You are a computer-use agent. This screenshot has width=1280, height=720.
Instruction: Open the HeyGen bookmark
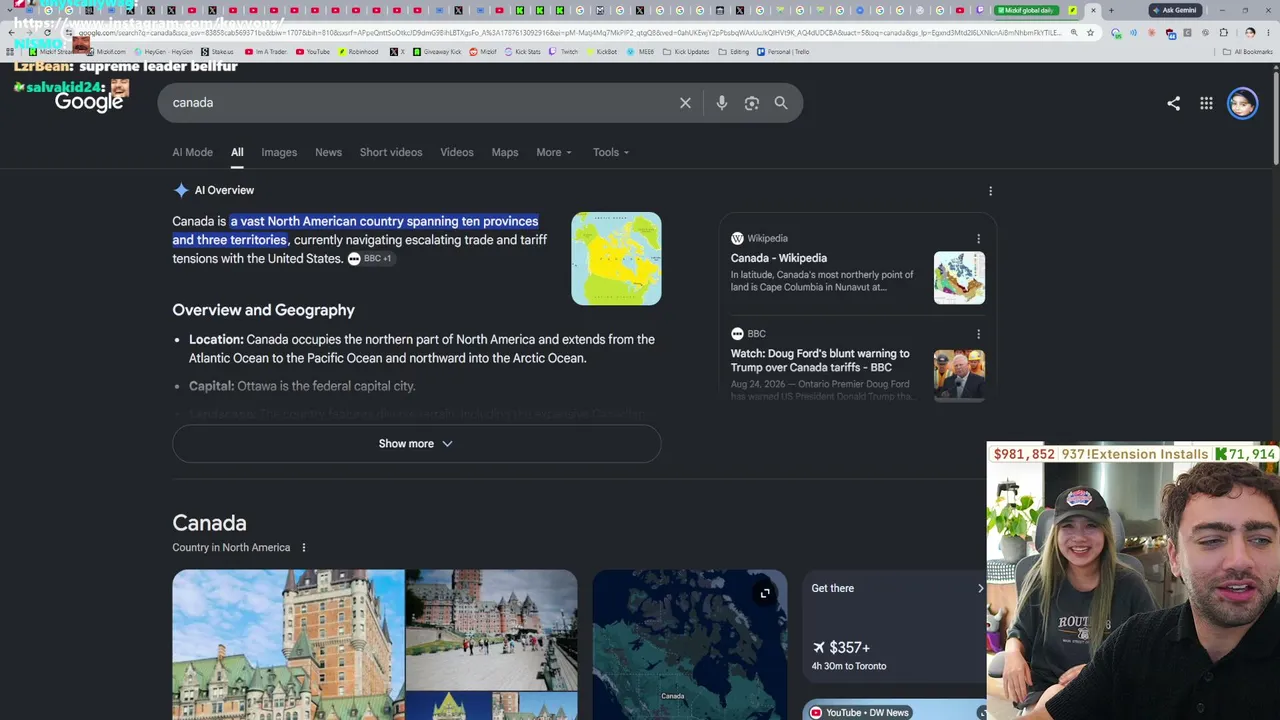(164, 52)
